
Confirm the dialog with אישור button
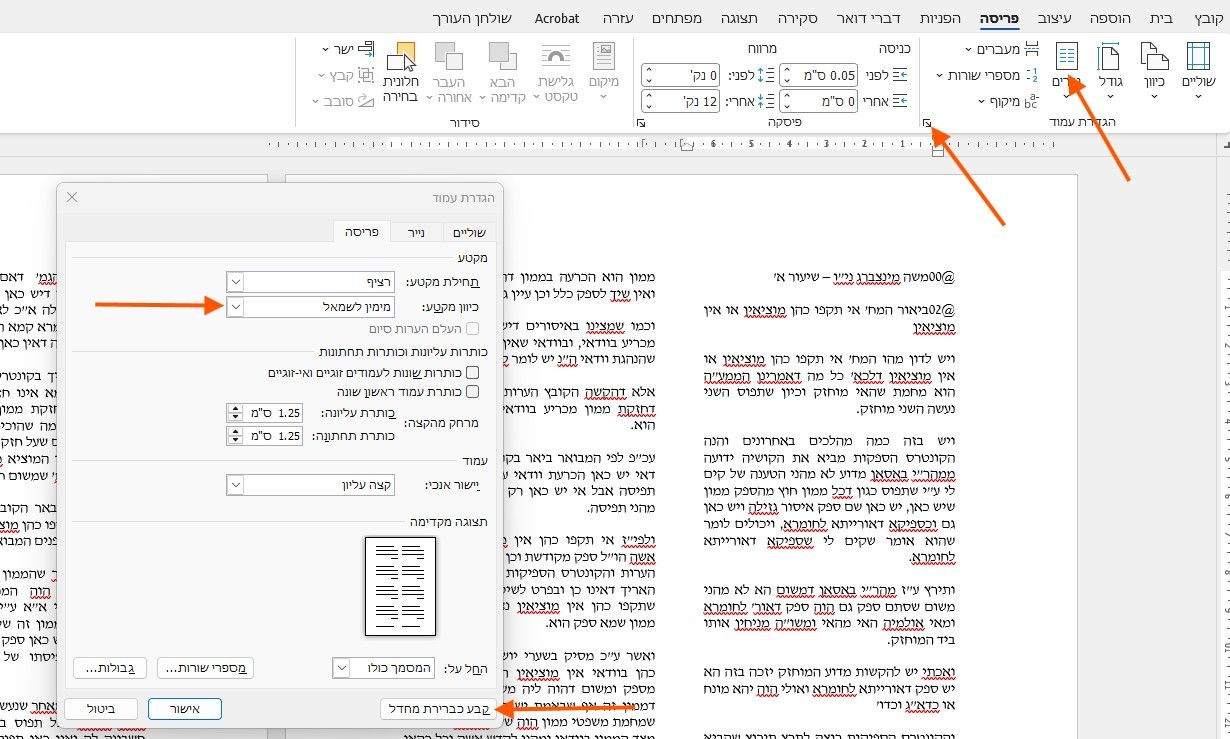point(184,709)
